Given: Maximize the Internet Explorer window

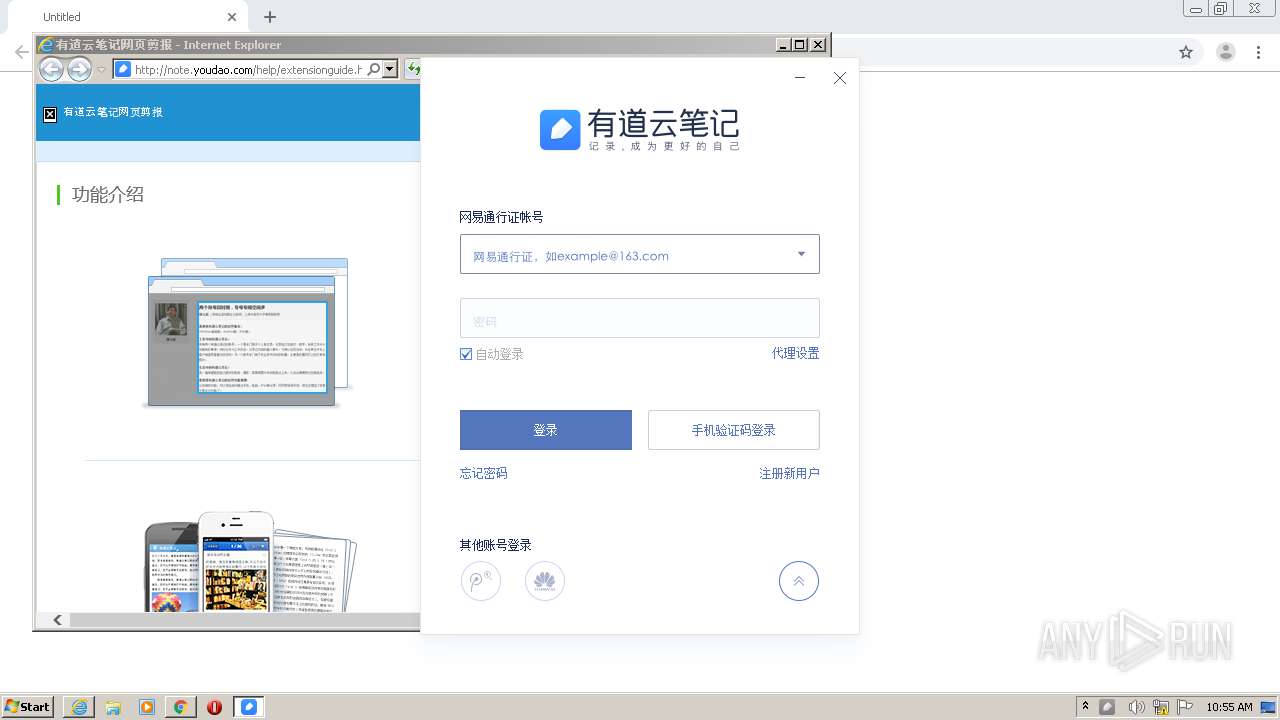Looking at the screenshot, I should coord(799,44).
